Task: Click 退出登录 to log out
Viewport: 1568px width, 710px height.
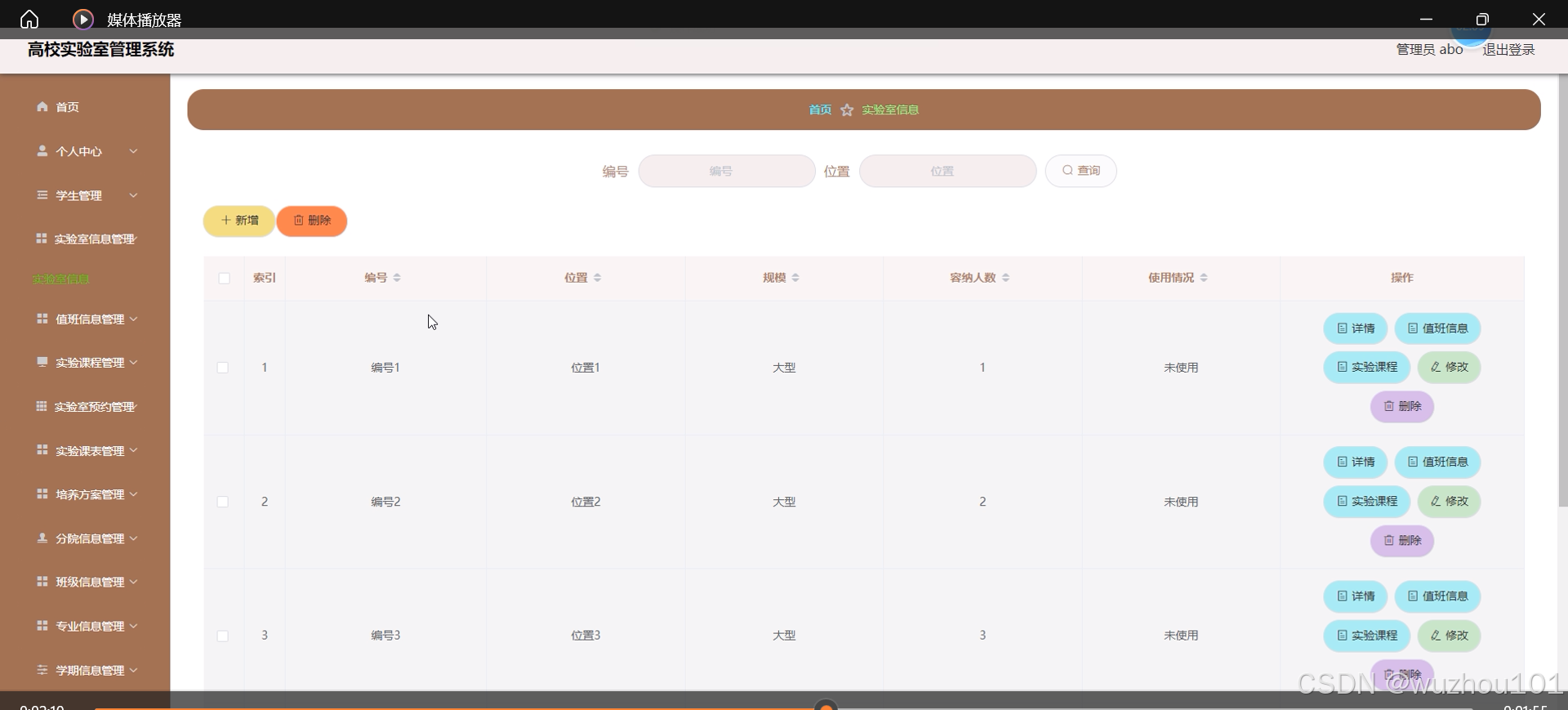Action: [1508, 49]
